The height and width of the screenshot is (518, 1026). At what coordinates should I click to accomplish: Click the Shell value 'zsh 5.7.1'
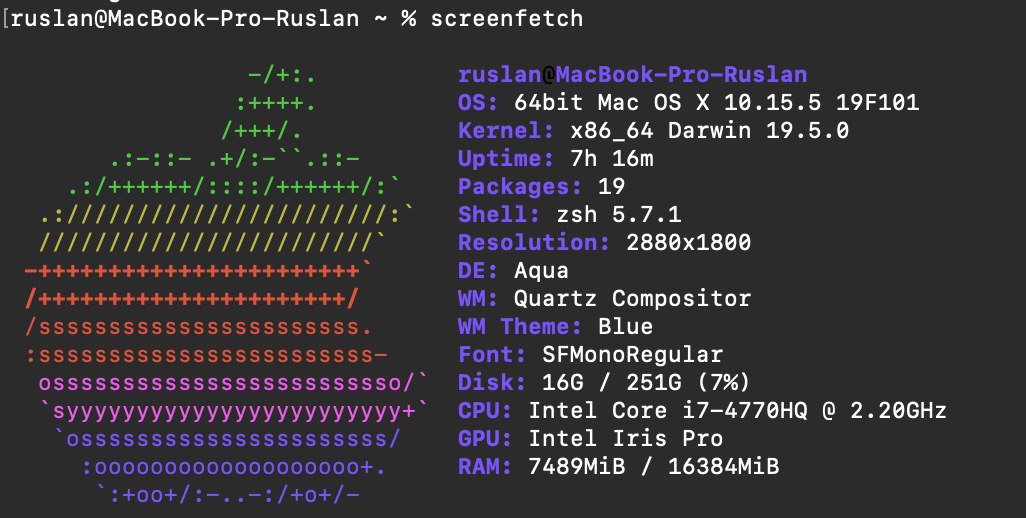[619, 215]
